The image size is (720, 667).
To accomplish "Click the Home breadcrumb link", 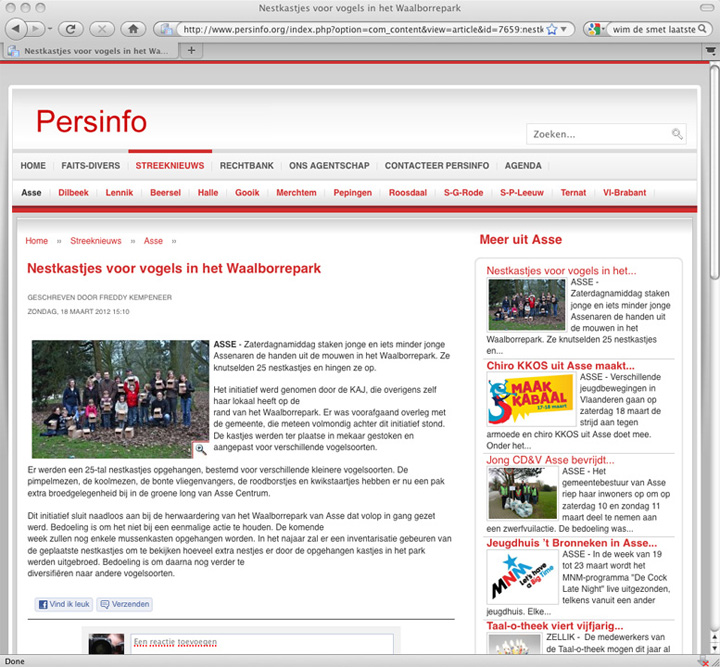I will [37, 241].
